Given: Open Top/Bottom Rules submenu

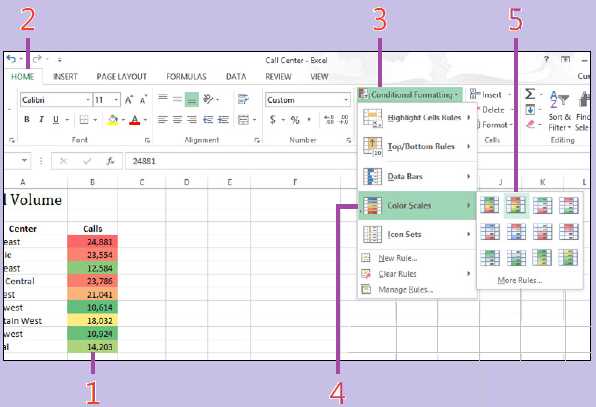Looking at the screenshot, I should pos(417,147).
